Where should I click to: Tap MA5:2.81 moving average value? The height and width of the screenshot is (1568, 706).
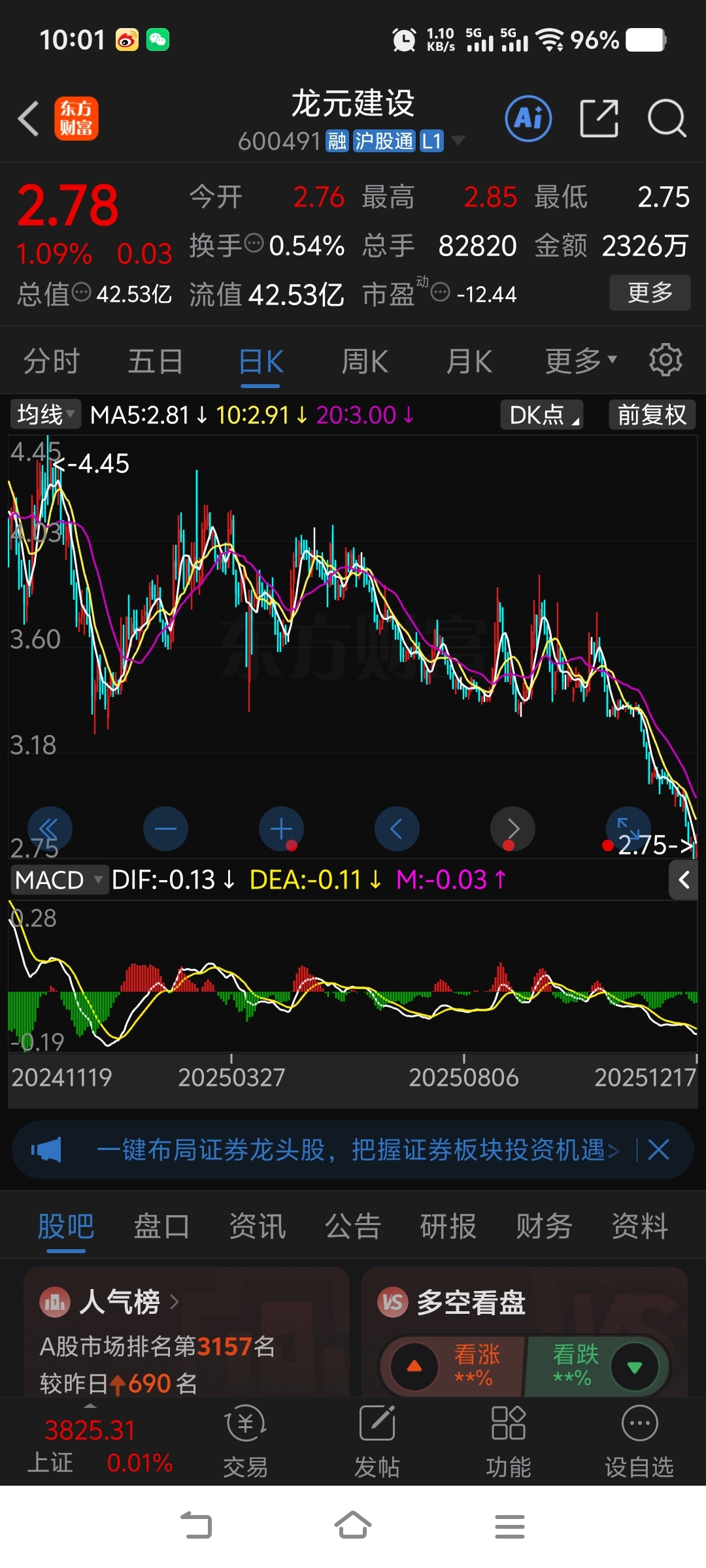(139, 415)
